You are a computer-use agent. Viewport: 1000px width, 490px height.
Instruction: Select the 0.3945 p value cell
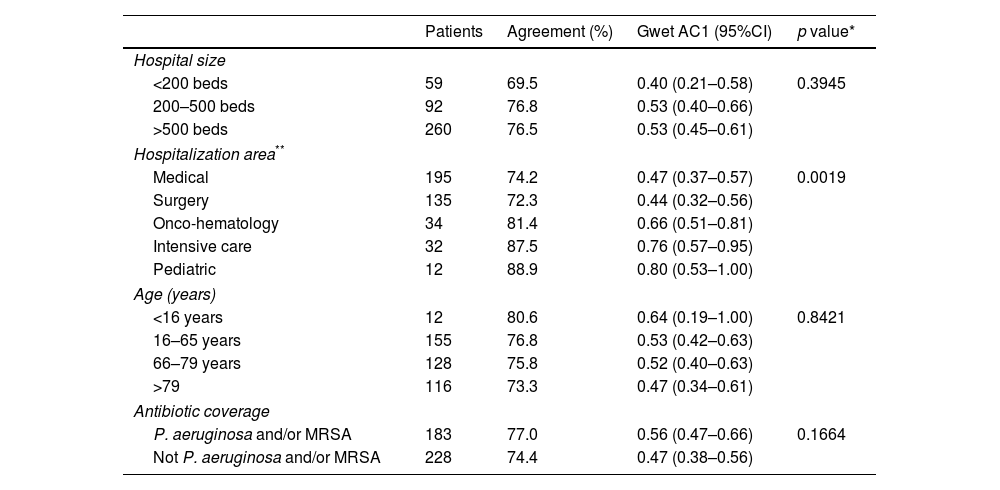(x=821, y=84)
